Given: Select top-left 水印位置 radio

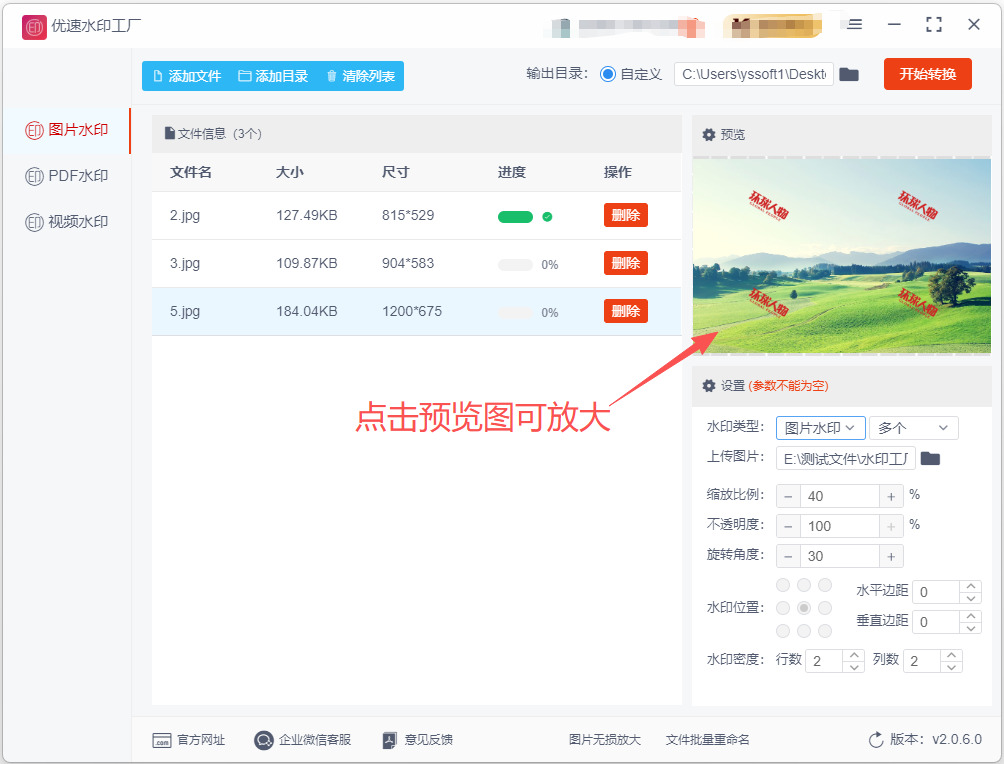Looking at the screenshot, I should pyautogui.click(x=783, y=585).
